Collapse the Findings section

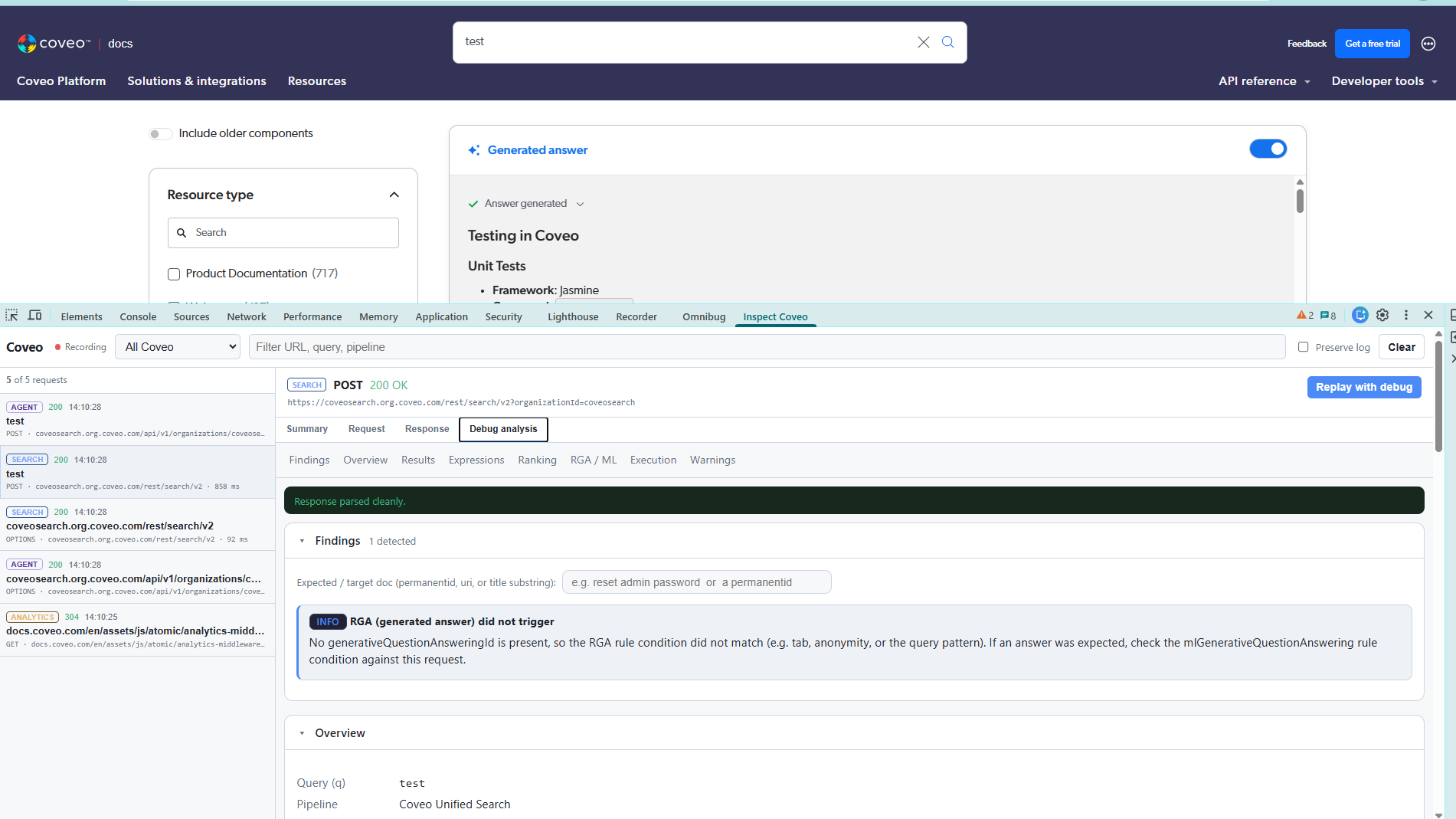point(302,541)
